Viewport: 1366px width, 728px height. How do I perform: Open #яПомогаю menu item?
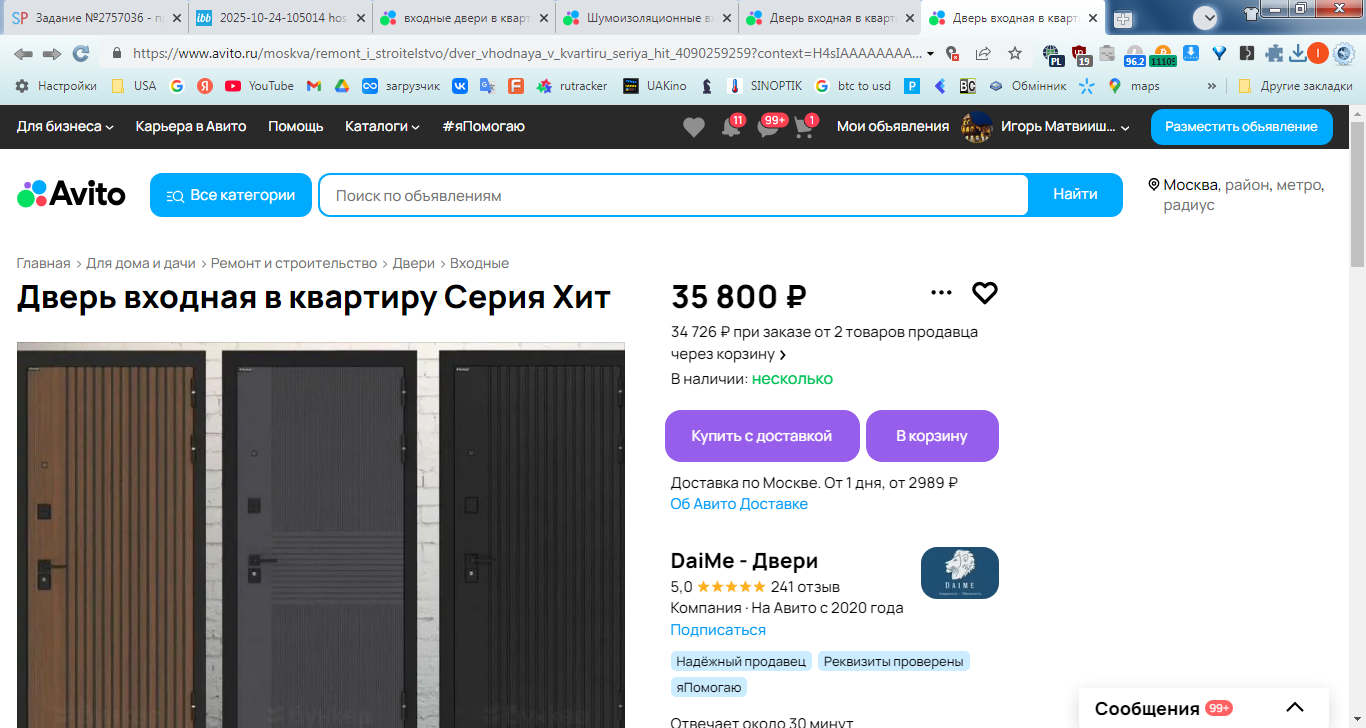click(x=483, y=126)
